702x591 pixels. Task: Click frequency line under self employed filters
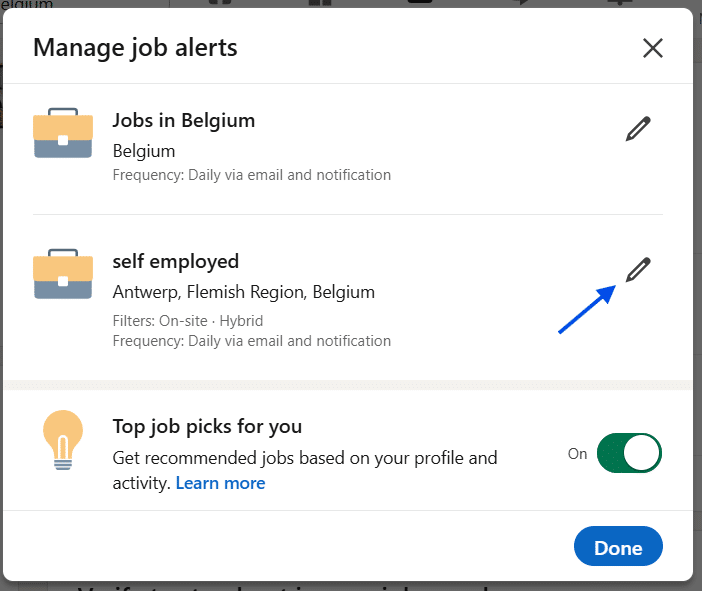[251, 341]
